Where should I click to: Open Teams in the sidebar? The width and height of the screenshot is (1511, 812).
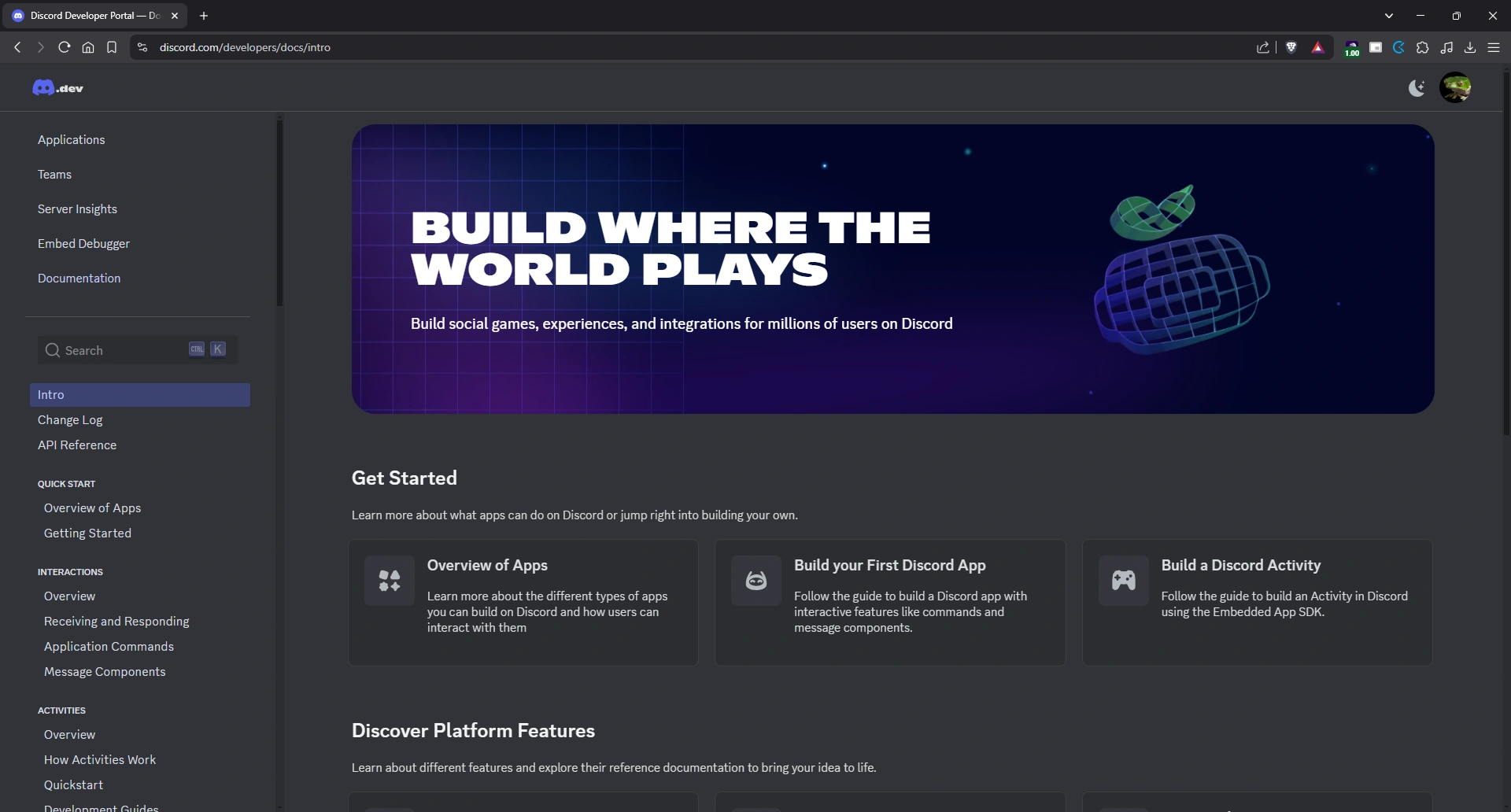54,175
